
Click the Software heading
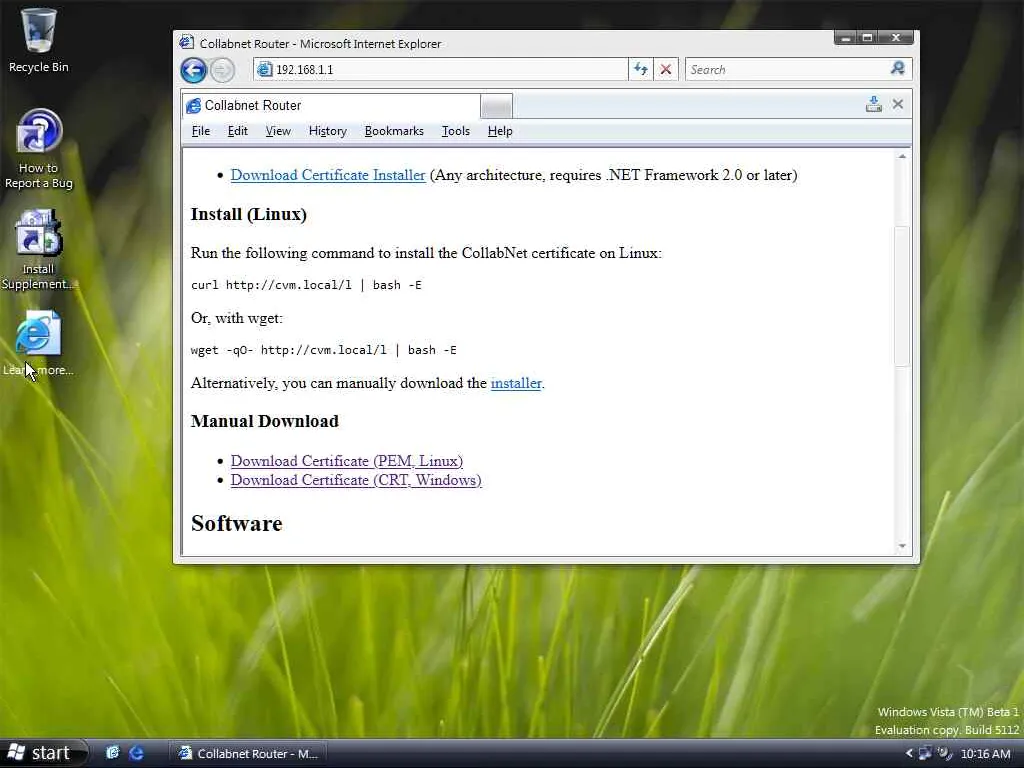pyautogui.click(x=236, y=524)
